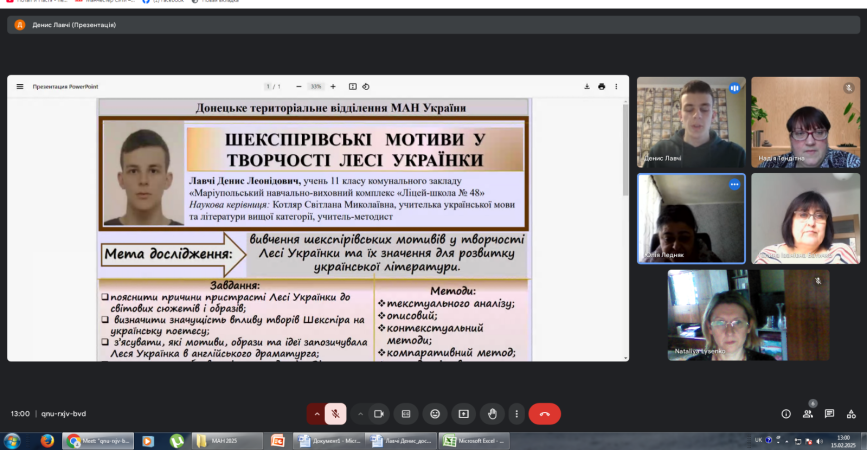Image resolution: width=867 pixels, height=450 pixels.
Task: Leave the call with red hang-up button
Action: coord(545,413)
